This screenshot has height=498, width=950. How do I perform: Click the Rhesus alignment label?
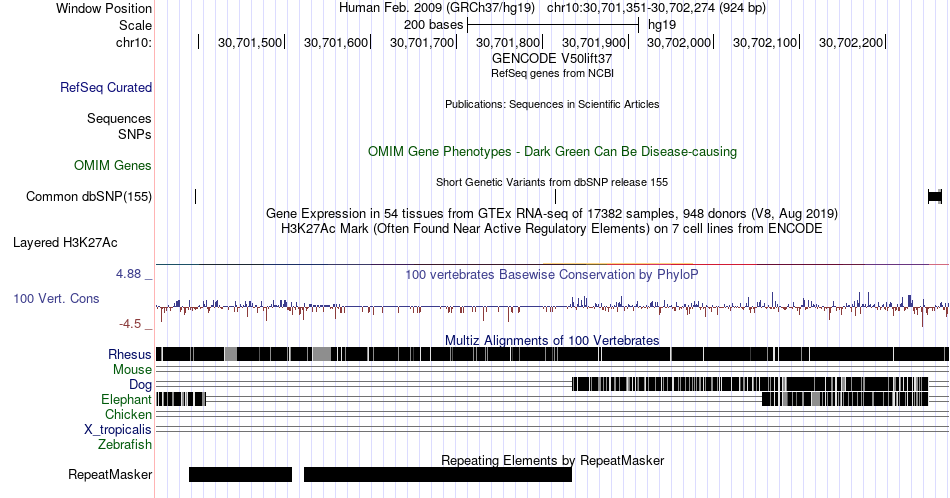(x=130, y=354)
